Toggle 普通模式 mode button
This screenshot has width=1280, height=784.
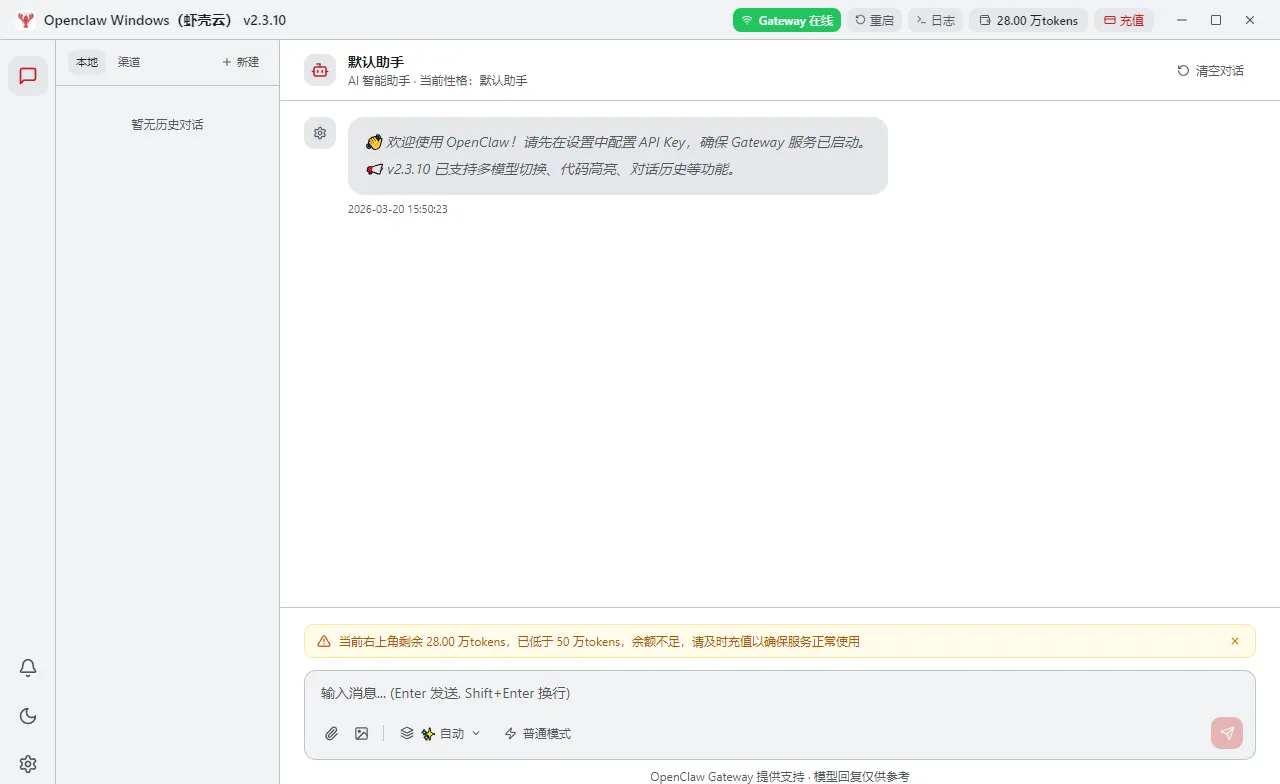coord(538,733)
